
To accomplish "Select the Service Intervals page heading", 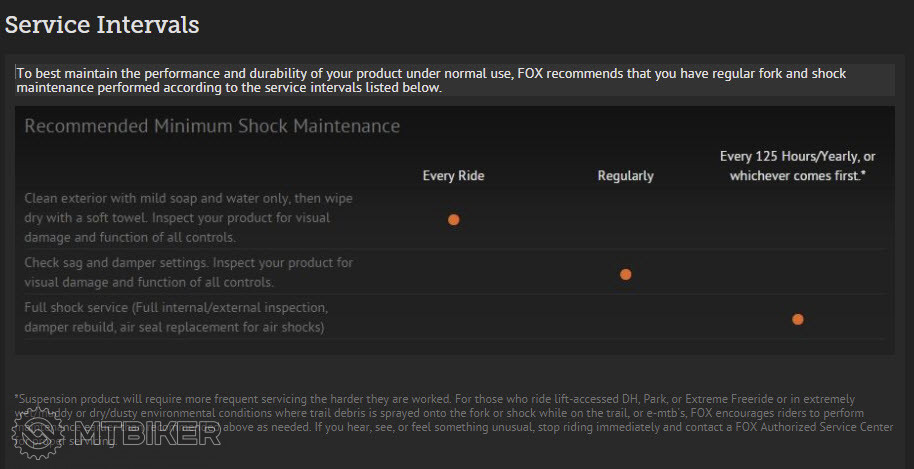I will pyautogui.click(x=101, y=24).
